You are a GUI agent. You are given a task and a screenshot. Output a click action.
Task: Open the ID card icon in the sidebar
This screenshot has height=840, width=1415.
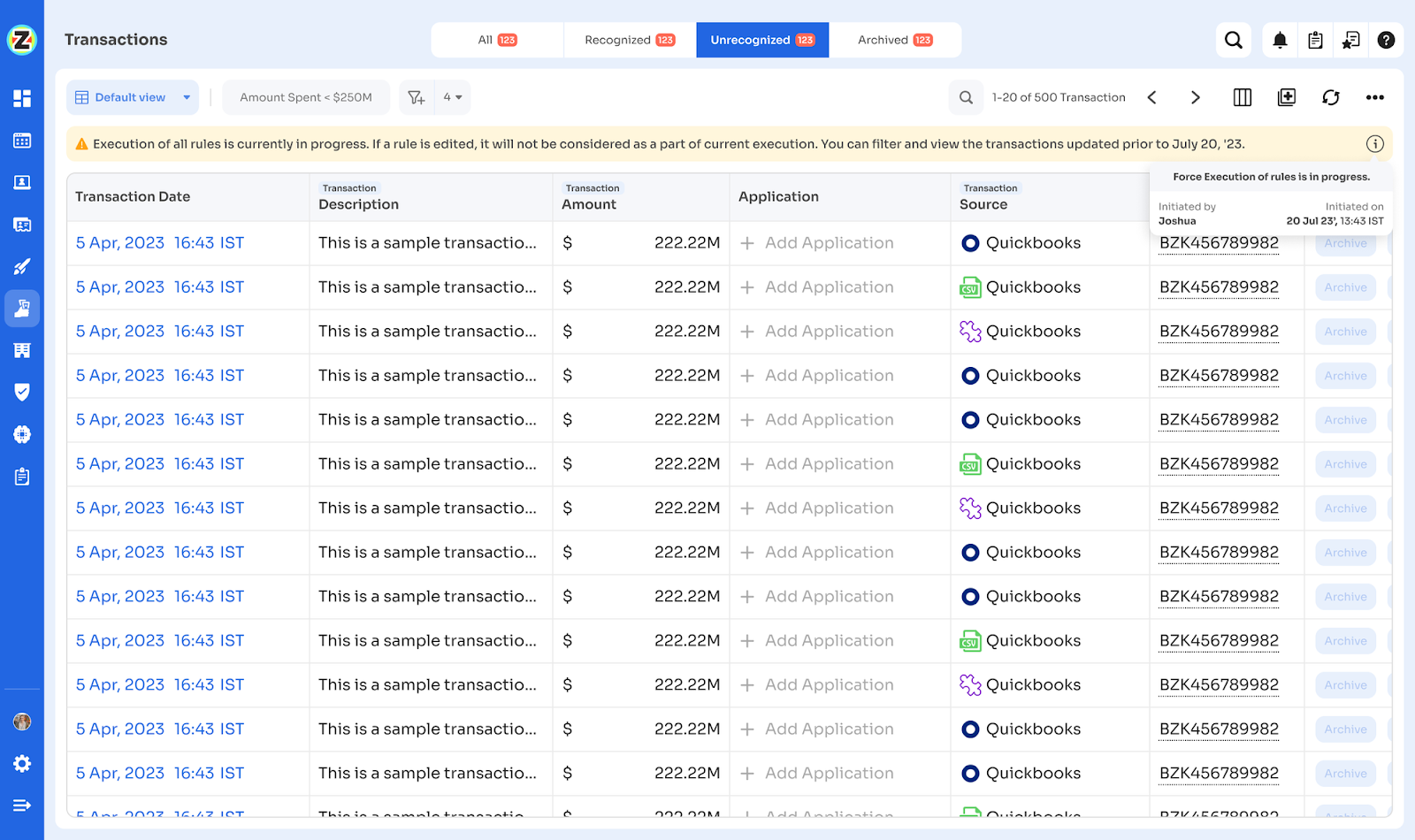22,225
